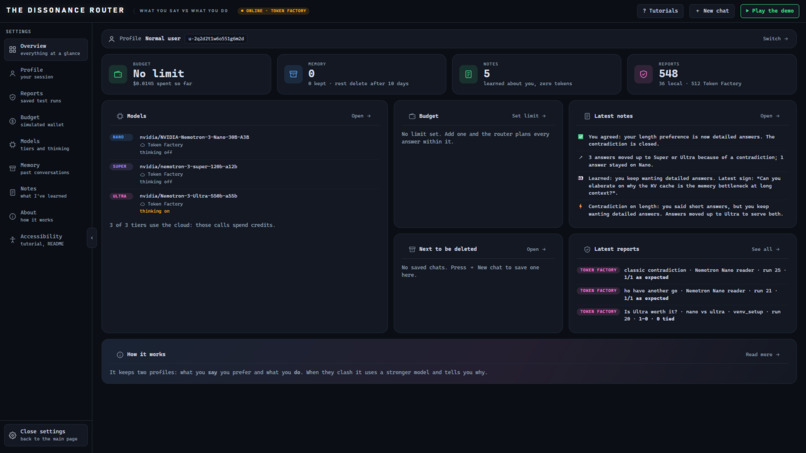Play the demo

tap(770, 11)
